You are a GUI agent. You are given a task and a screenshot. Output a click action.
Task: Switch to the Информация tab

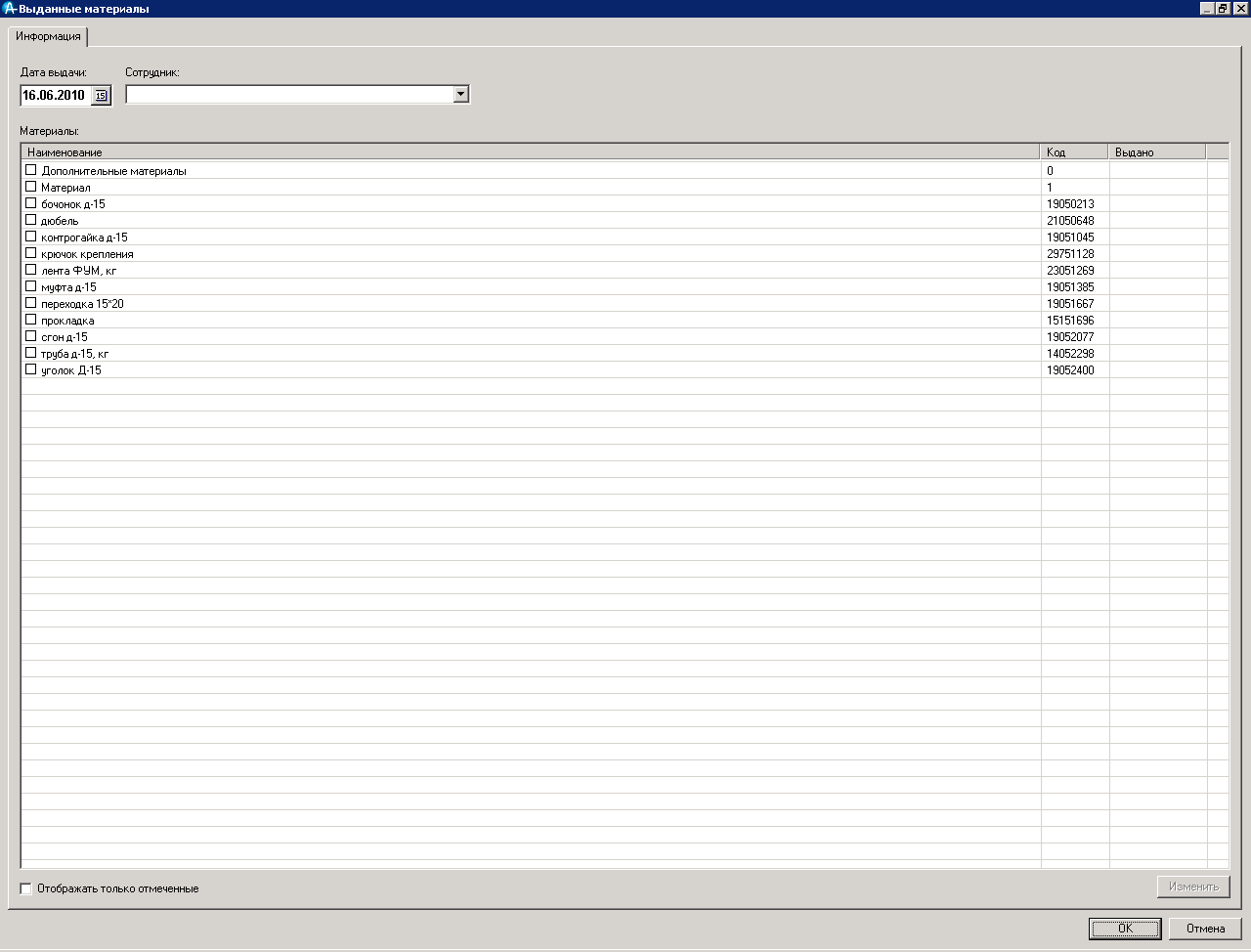[x=48, y=36]
